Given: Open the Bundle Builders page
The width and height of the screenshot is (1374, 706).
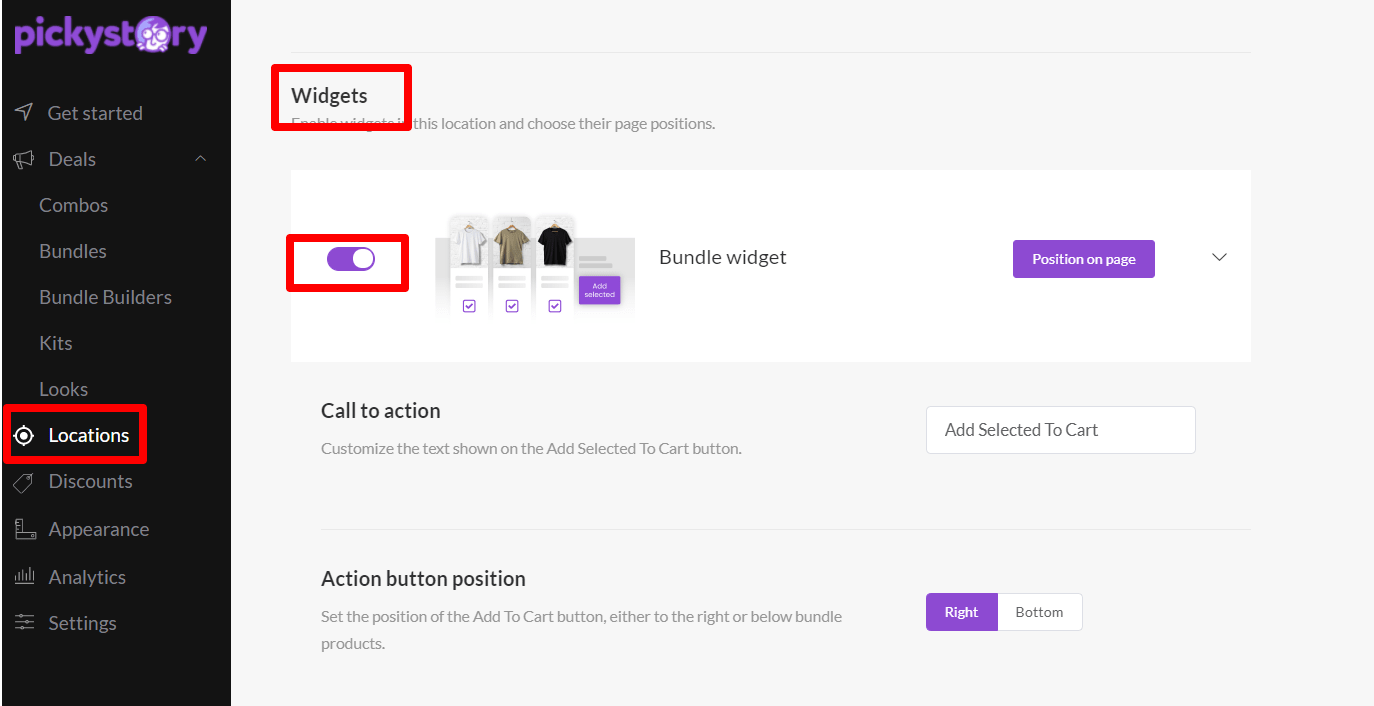Looking at the screenshot, I should (105, 297).
